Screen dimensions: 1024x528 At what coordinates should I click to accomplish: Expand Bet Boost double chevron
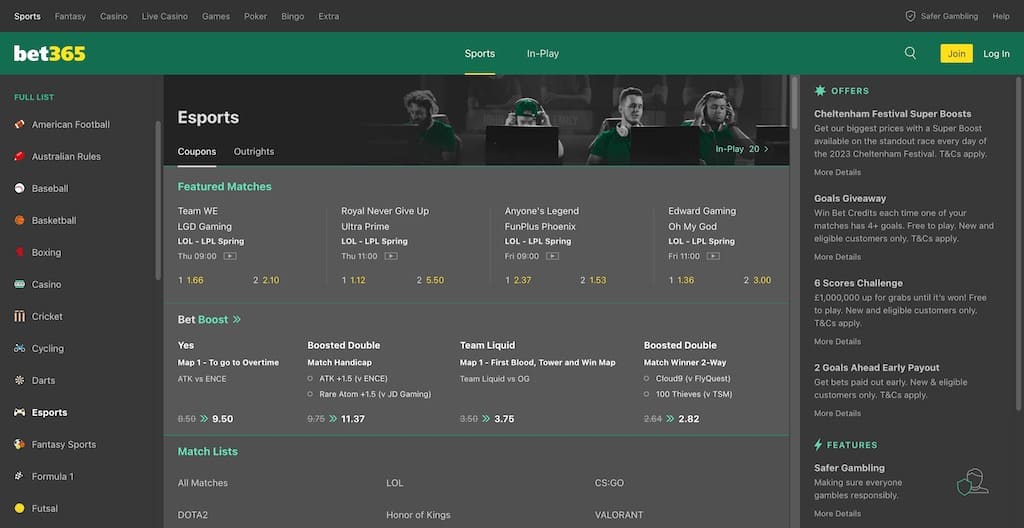236,320
